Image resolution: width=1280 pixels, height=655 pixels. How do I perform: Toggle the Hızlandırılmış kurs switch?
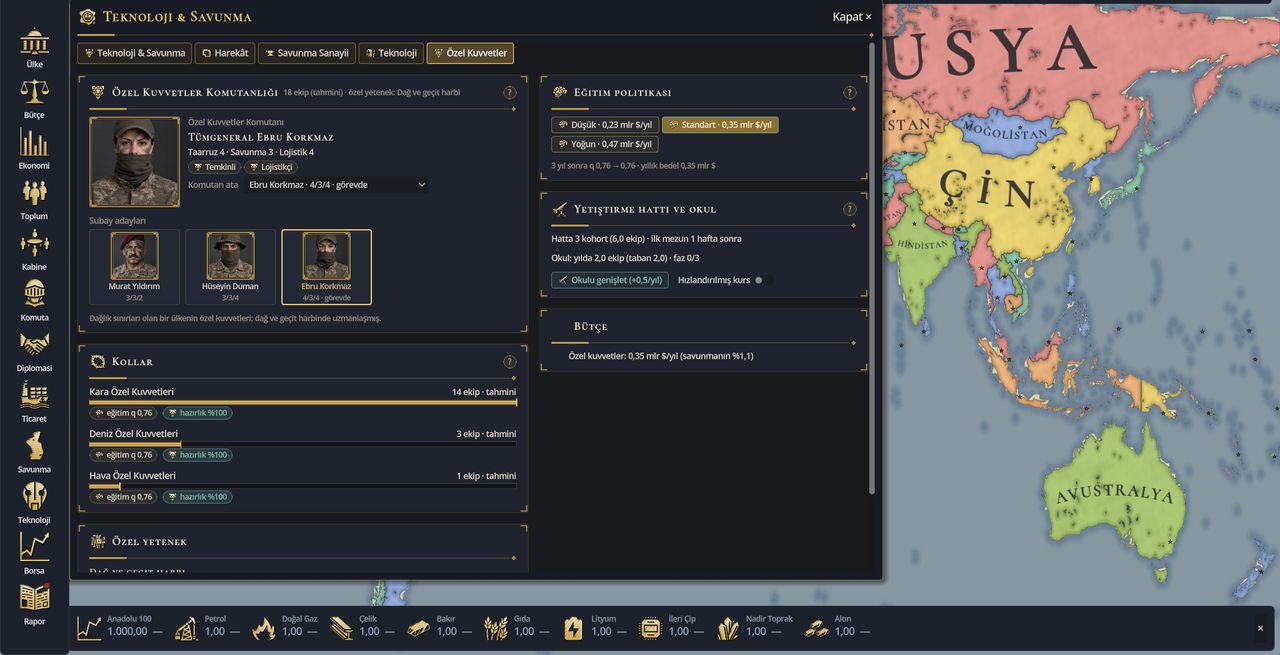click(764, 280)
